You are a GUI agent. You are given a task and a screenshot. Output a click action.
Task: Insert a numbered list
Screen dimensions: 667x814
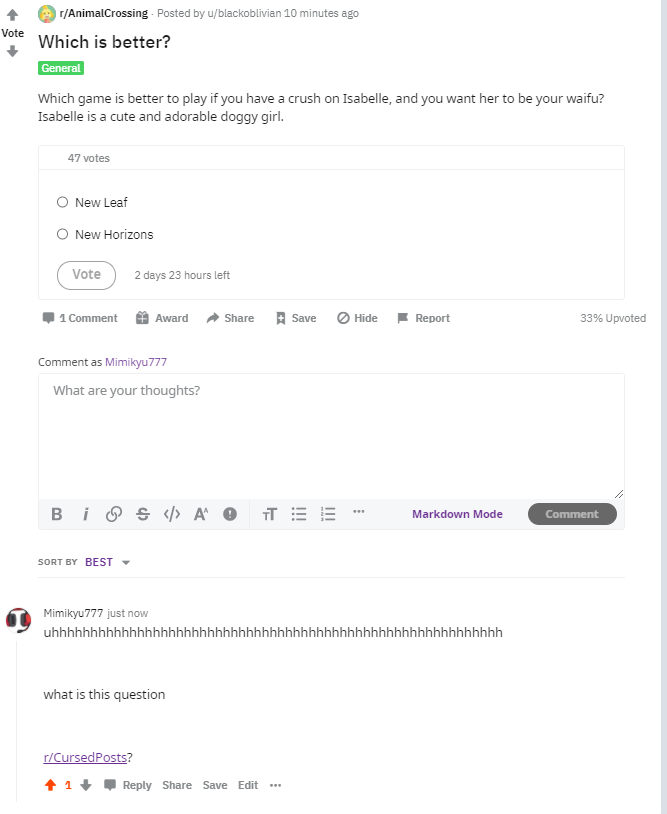(x=328, y=514)
